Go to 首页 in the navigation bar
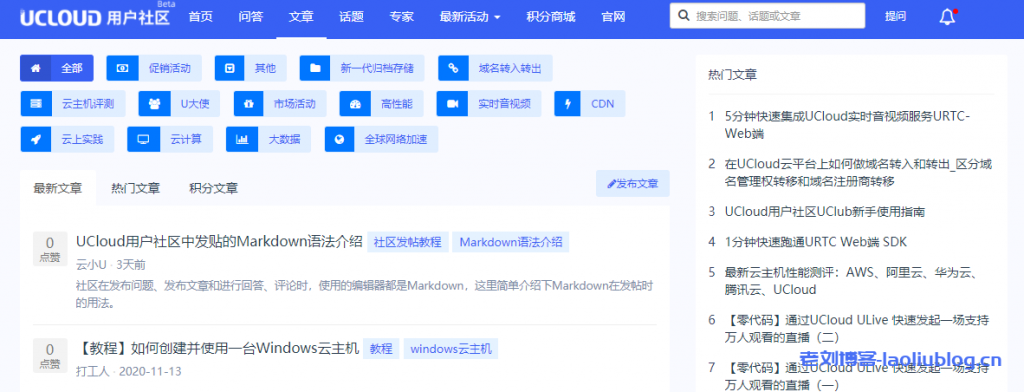1024x392 pixels. (x=200, y=17)
